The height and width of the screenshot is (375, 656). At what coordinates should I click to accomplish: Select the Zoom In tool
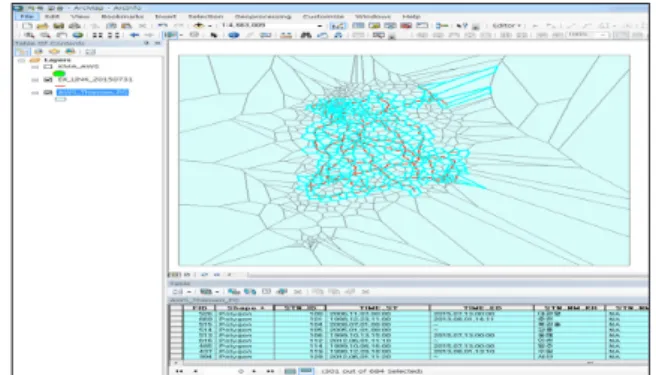click(x=29, y=35)
